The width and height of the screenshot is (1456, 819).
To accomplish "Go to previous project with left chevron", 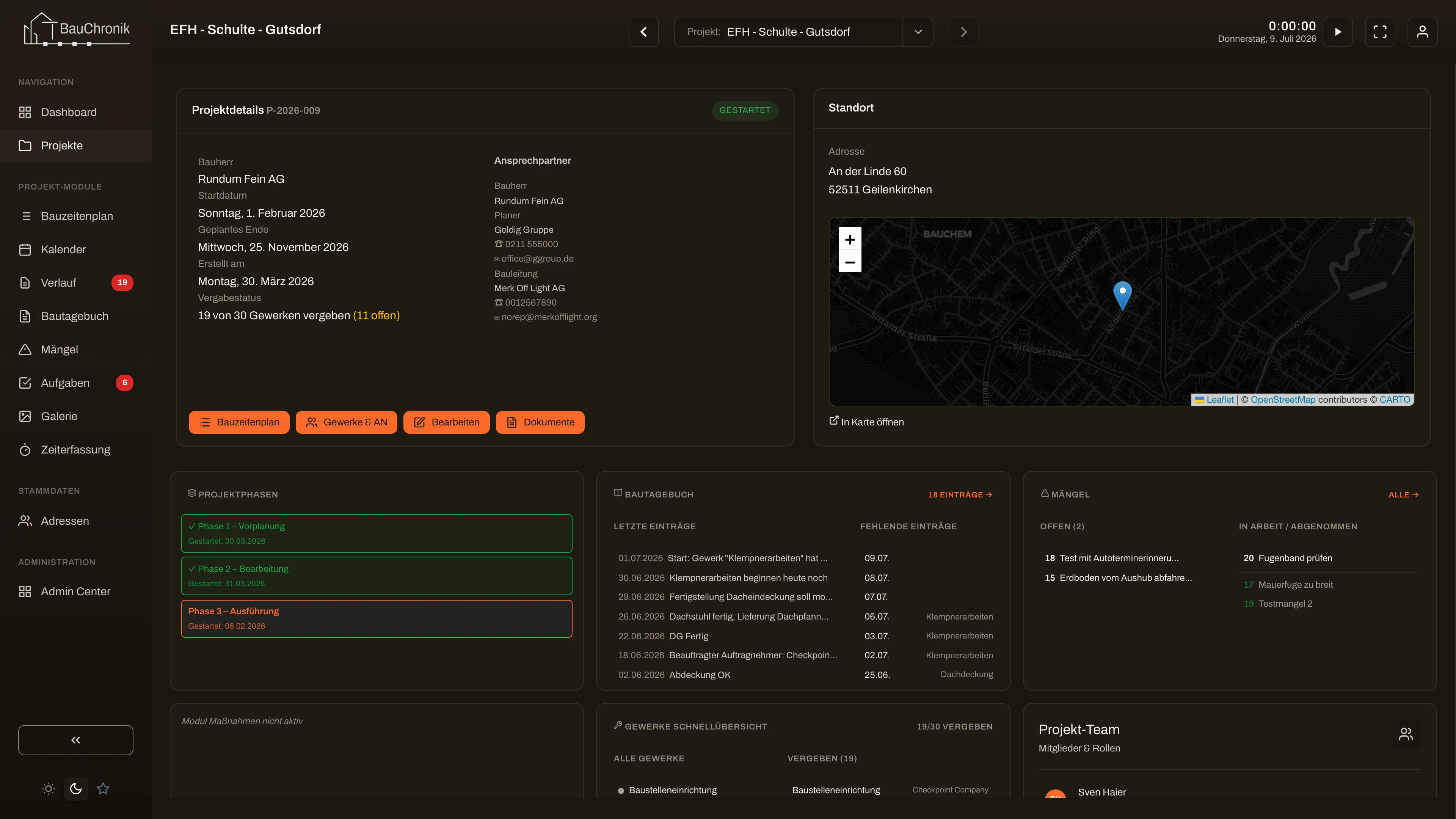I will coord(644,31).
